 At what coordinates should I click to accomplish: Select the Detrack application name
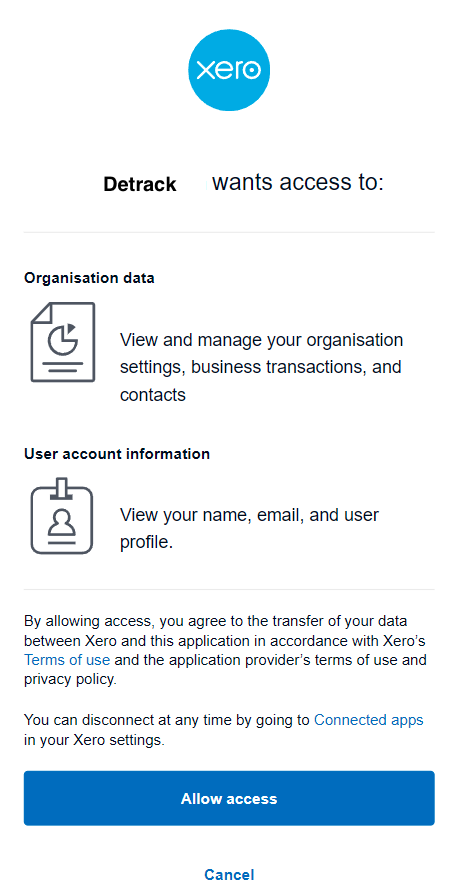[140, 184]
